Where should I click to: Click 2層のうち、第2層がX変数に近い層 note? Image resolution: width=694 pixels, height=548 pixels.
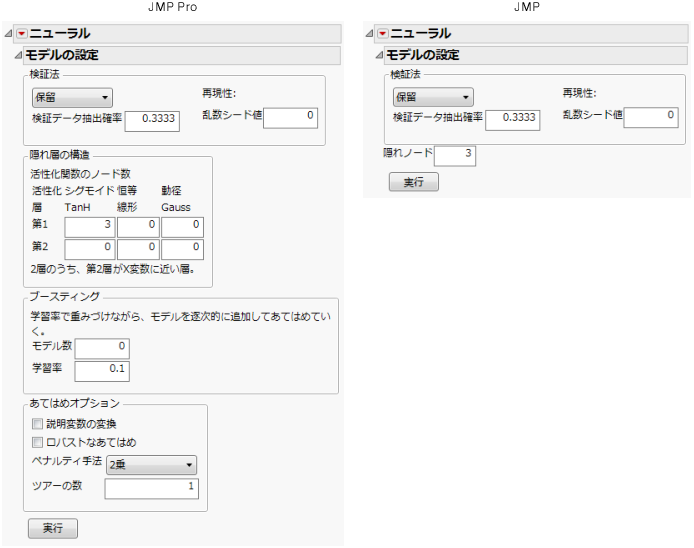112,269
